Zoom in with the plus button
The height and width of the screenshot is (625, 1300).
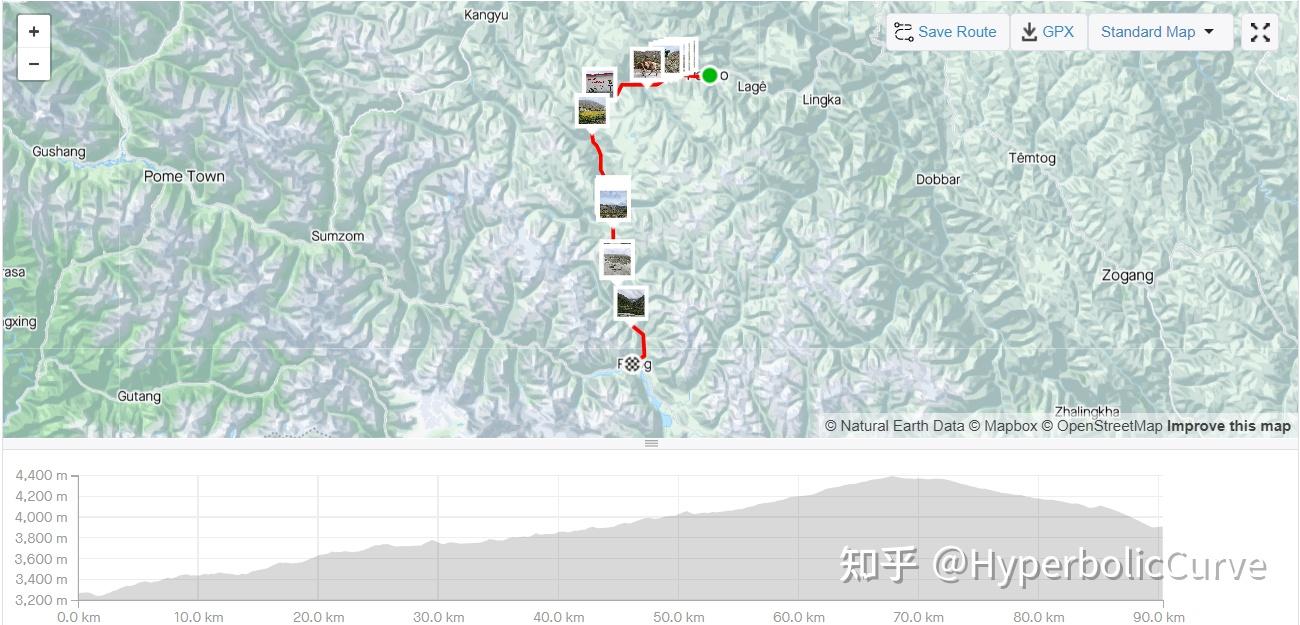(34, 31)
